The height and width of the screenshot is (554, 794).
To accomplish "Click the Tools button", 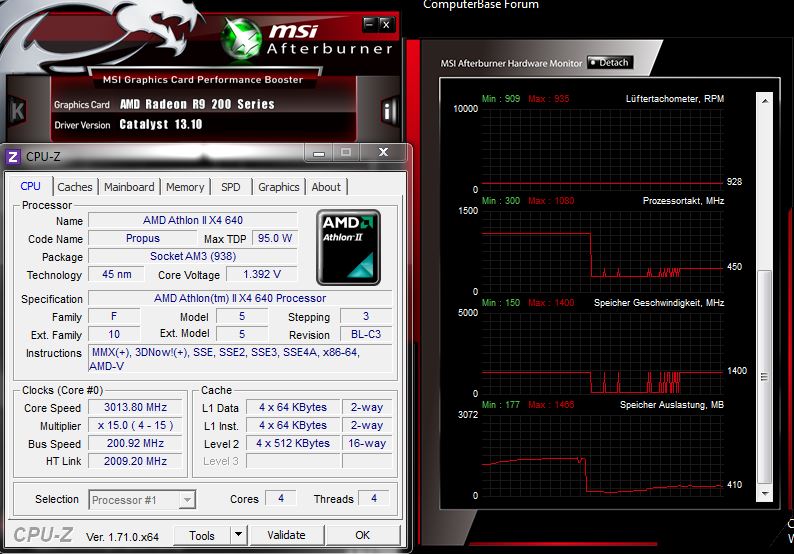I will [202, 535].
